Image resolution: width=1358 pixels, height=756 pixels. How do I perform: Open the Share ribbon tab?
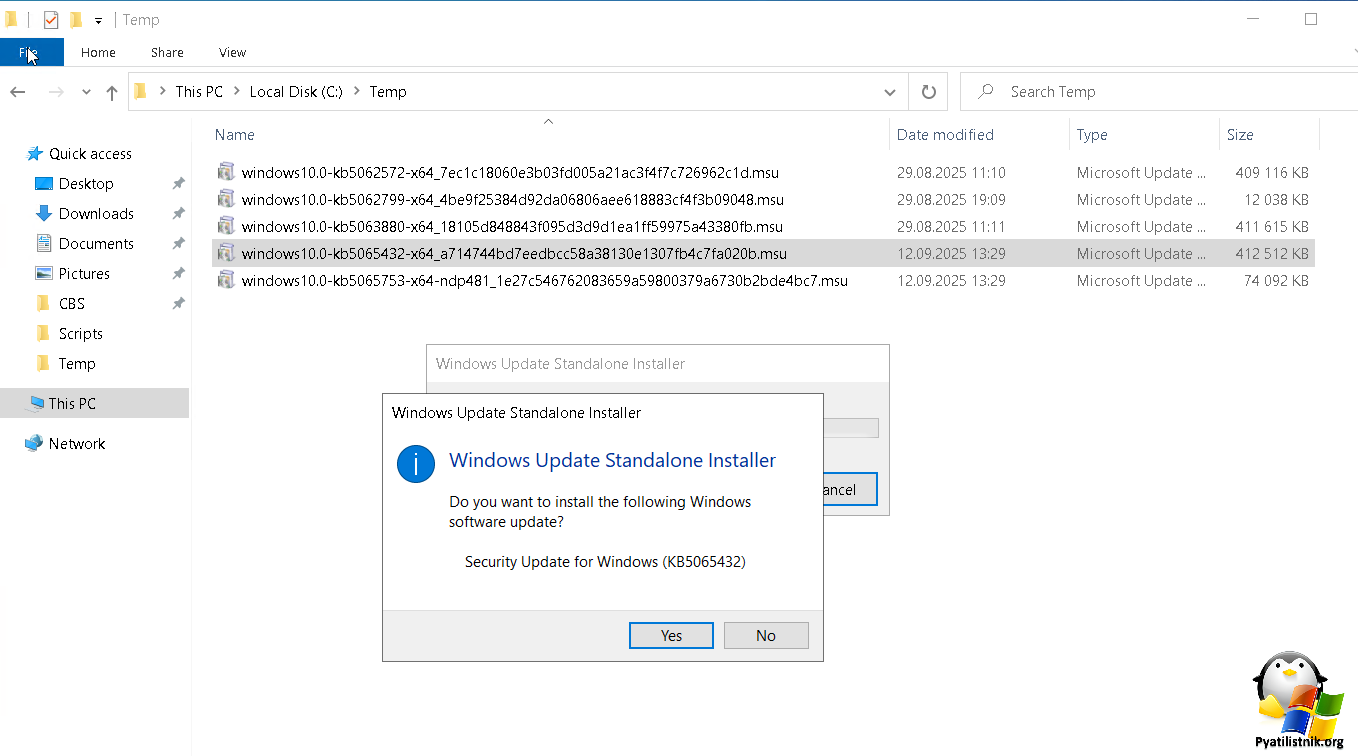click(x=167, y=52)
